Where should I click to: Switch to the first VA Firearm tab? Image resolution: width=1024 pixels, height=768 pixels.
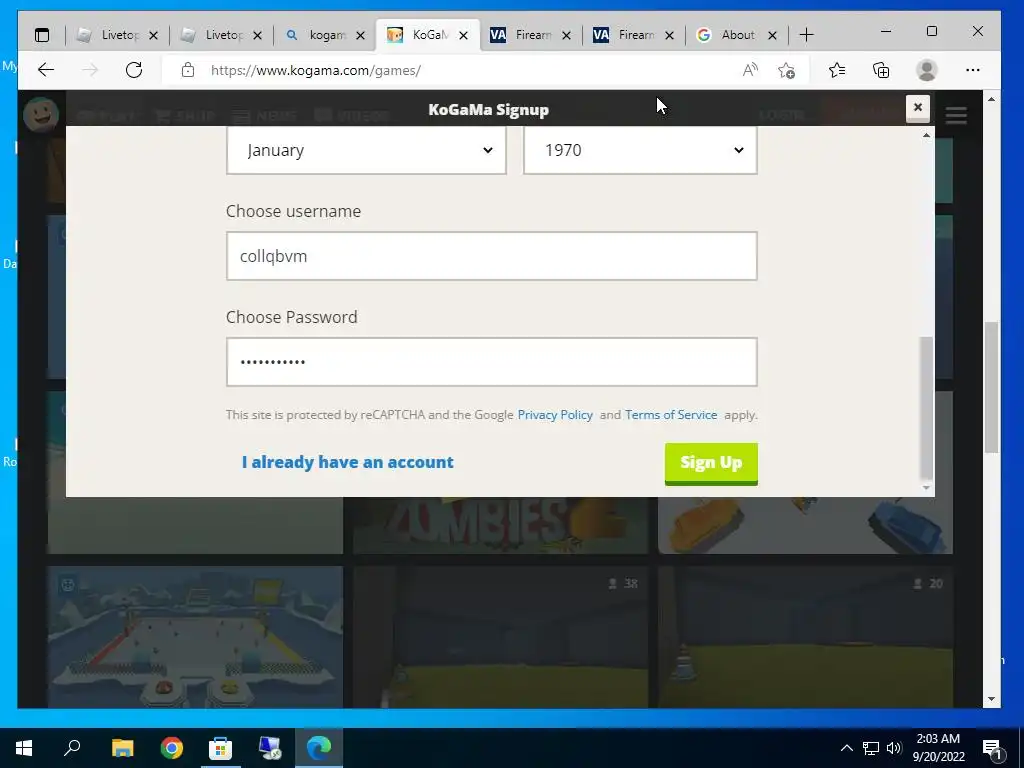[530, 35]
